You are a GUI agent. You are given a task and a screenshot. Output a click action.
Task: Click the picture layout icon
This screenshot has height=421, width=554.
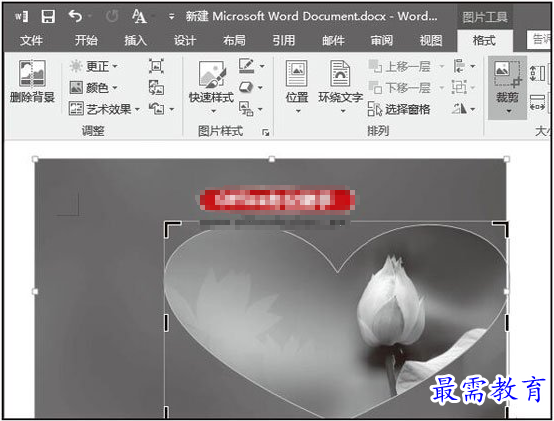pyautogui.click(x=246, y=109)
